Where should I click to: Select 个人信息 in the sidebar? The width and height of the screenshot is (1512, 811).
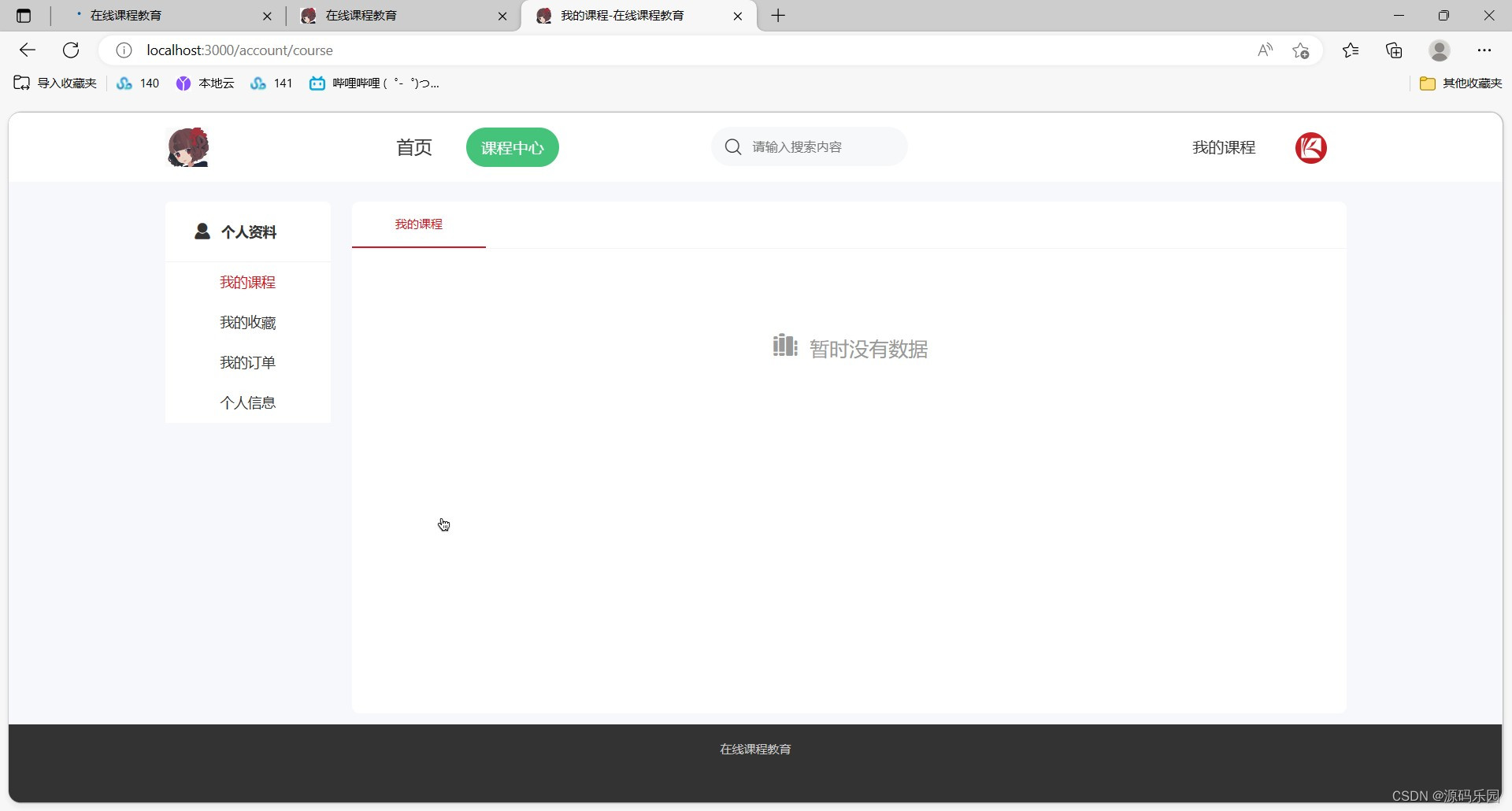coord(247,402)
